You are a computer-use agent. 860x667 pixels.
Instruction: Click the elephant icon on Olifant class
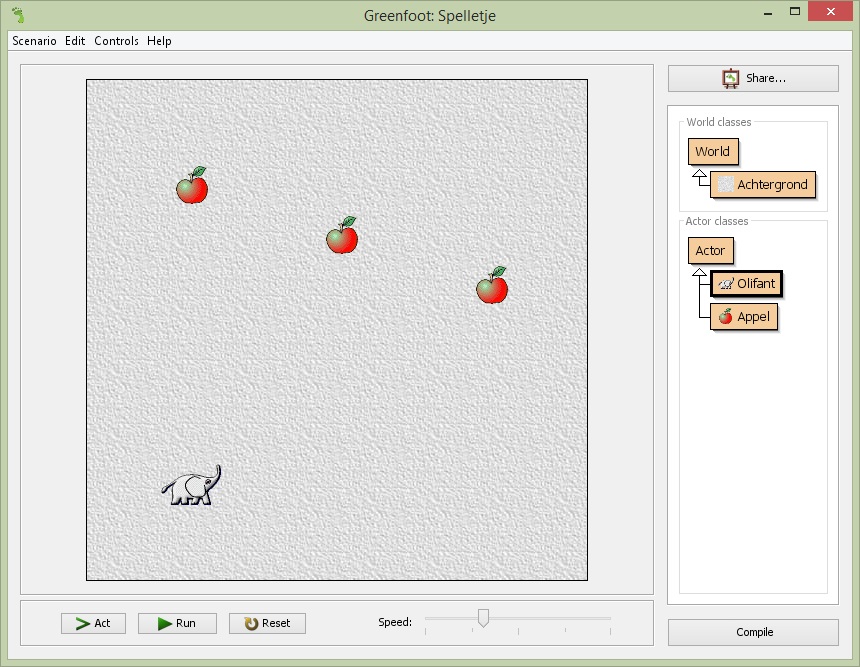(x=726, y=284)
